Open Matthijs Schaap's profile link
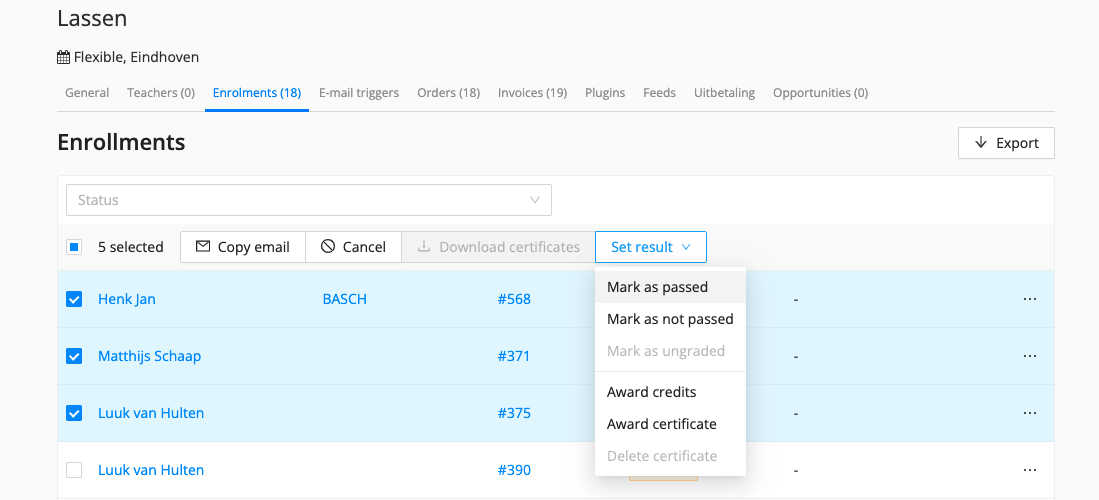1099x500 pixels. point(149,356)
